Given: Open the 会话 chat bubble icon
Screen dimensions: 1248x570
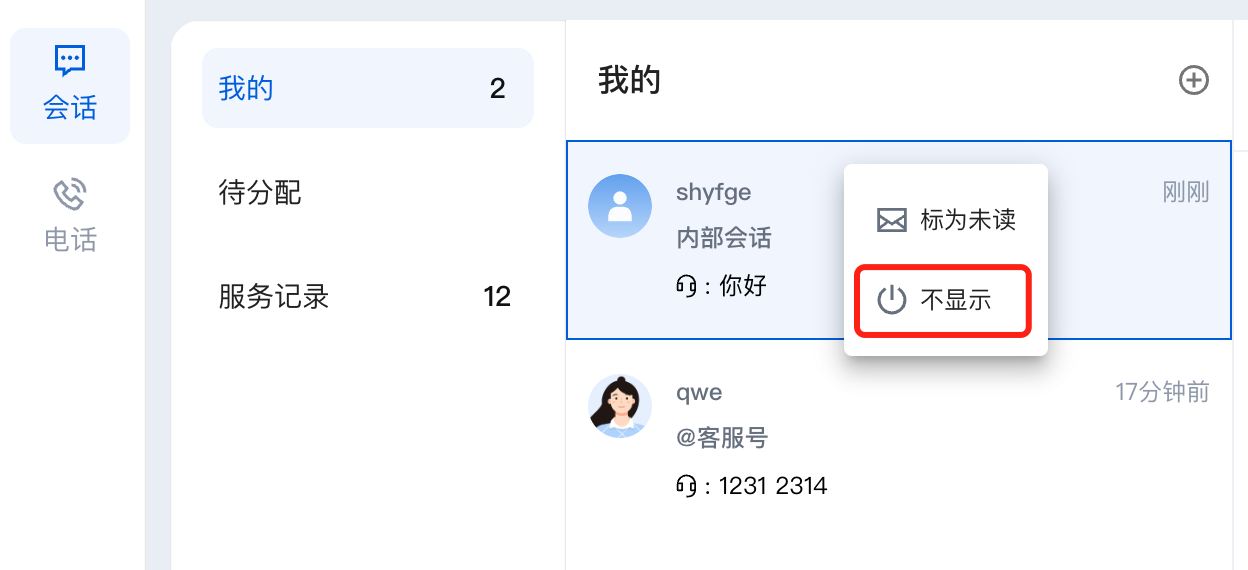Looking at the screenshot, I should click(x=69, y=62).
